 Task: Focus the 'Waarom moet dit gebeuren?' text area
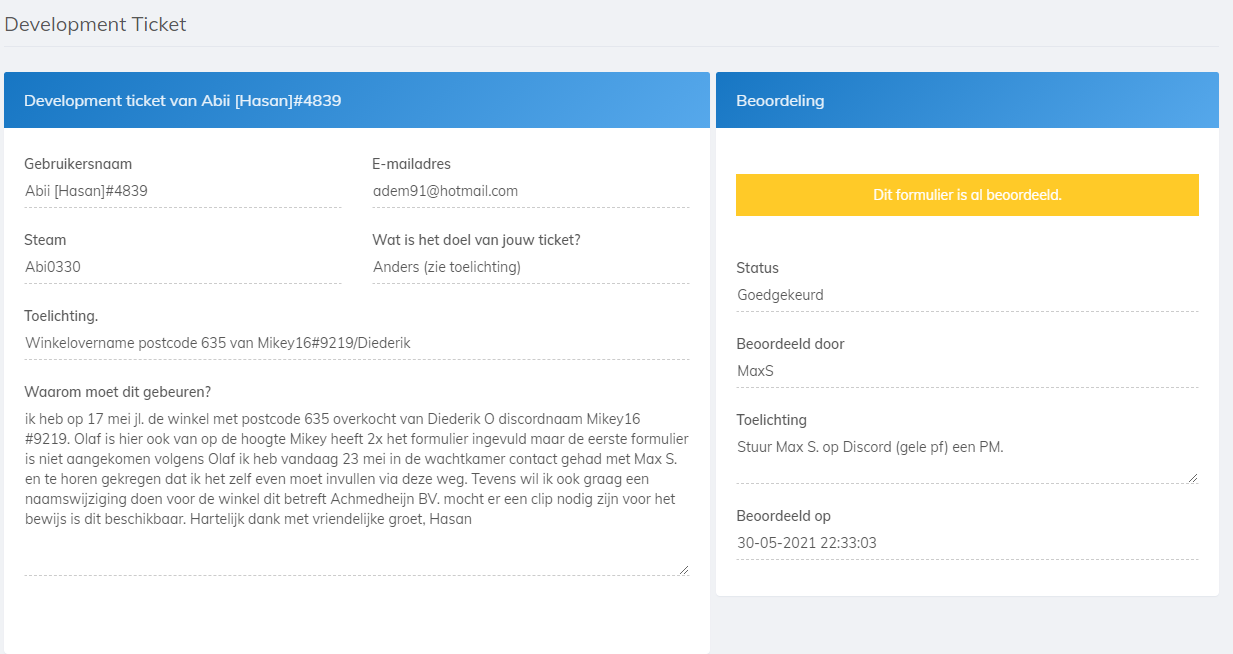356,490
